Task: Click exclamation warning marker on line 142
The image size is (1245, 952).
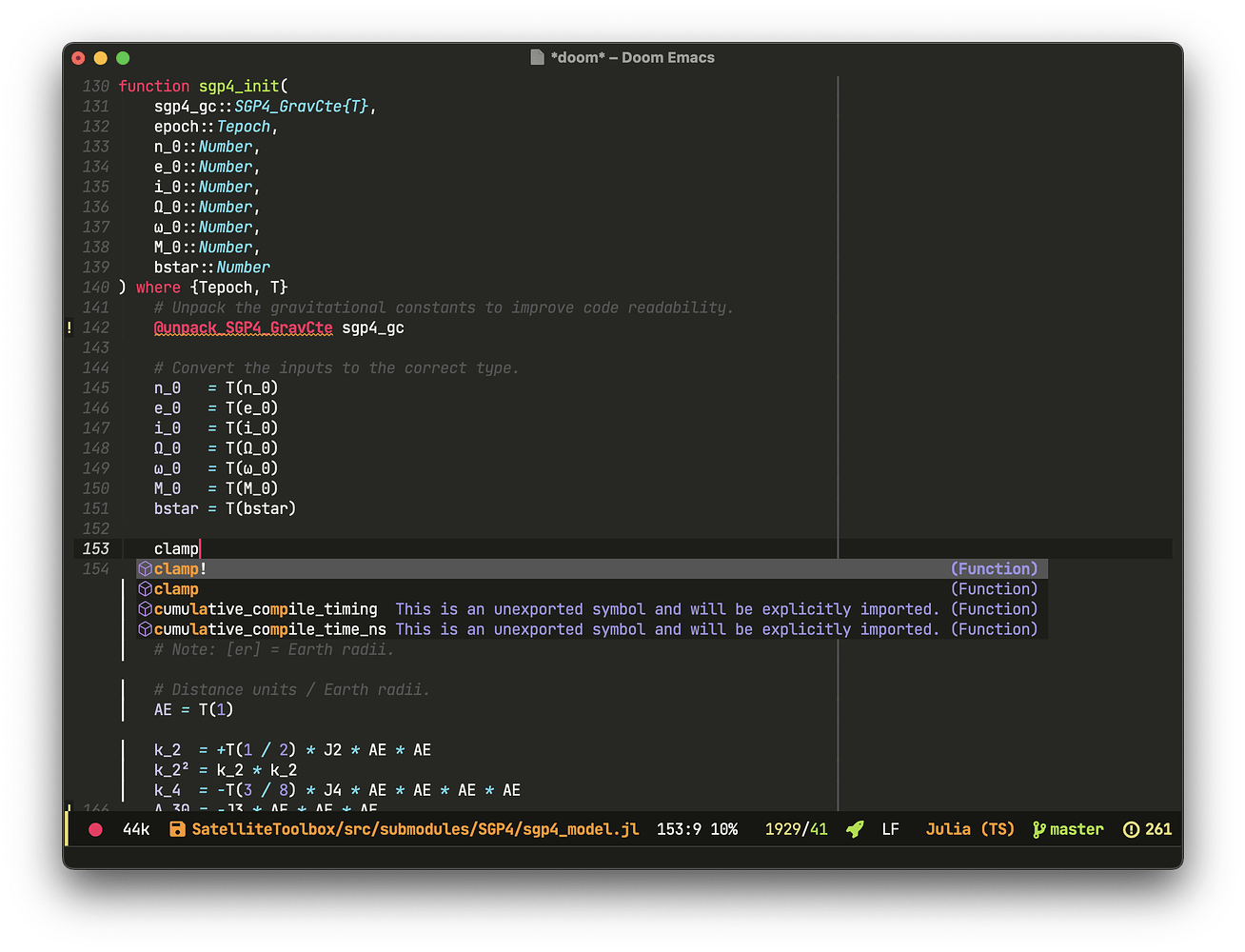Action: pyautogui.click(x=69, y=327)
